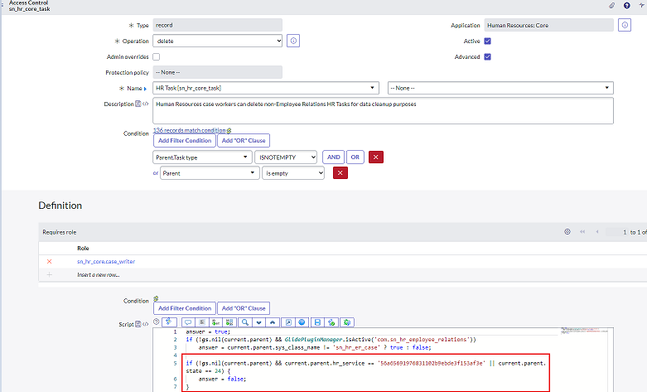The height and width of the screenshot is (392, 647).
Task: Open the ISNOTEMPTY operator dropdown
Action: pos(286,157)
